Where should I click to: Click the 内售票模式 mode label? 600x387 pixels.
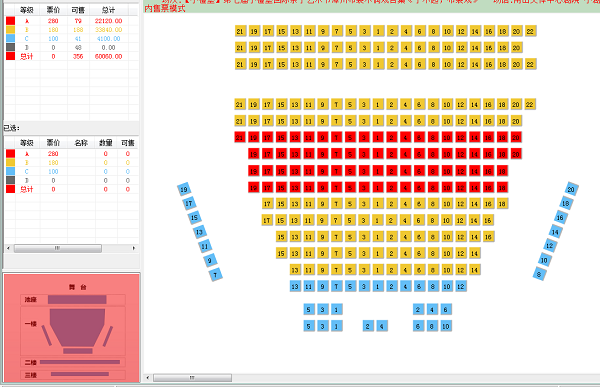165,8
